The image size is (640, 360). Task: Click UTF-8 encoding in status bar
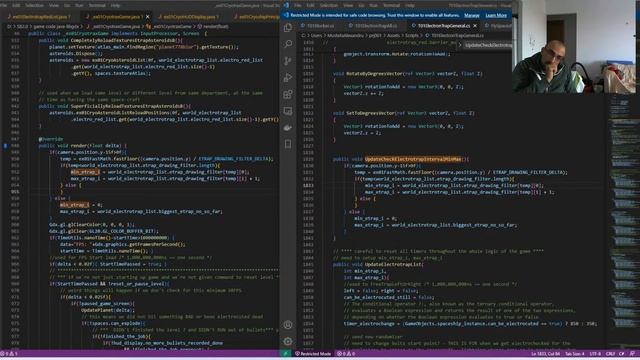595,353
